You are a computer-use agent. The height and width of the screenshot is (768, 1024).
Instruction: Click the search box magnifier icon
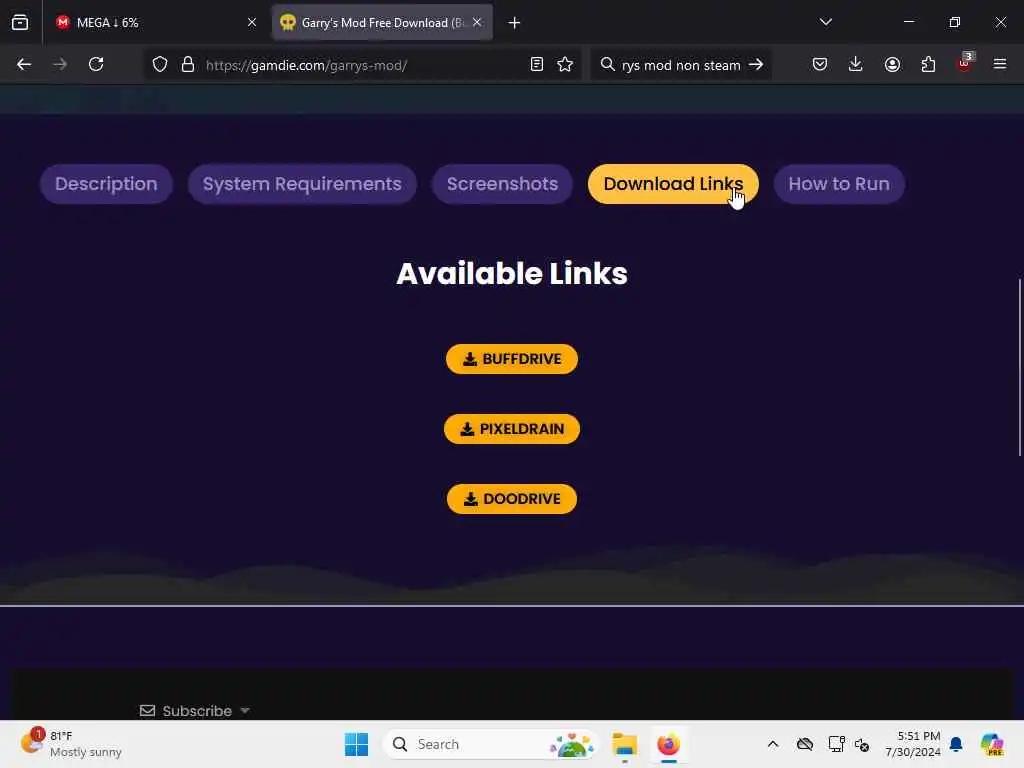pyautogui.click(x=607, y=64)
